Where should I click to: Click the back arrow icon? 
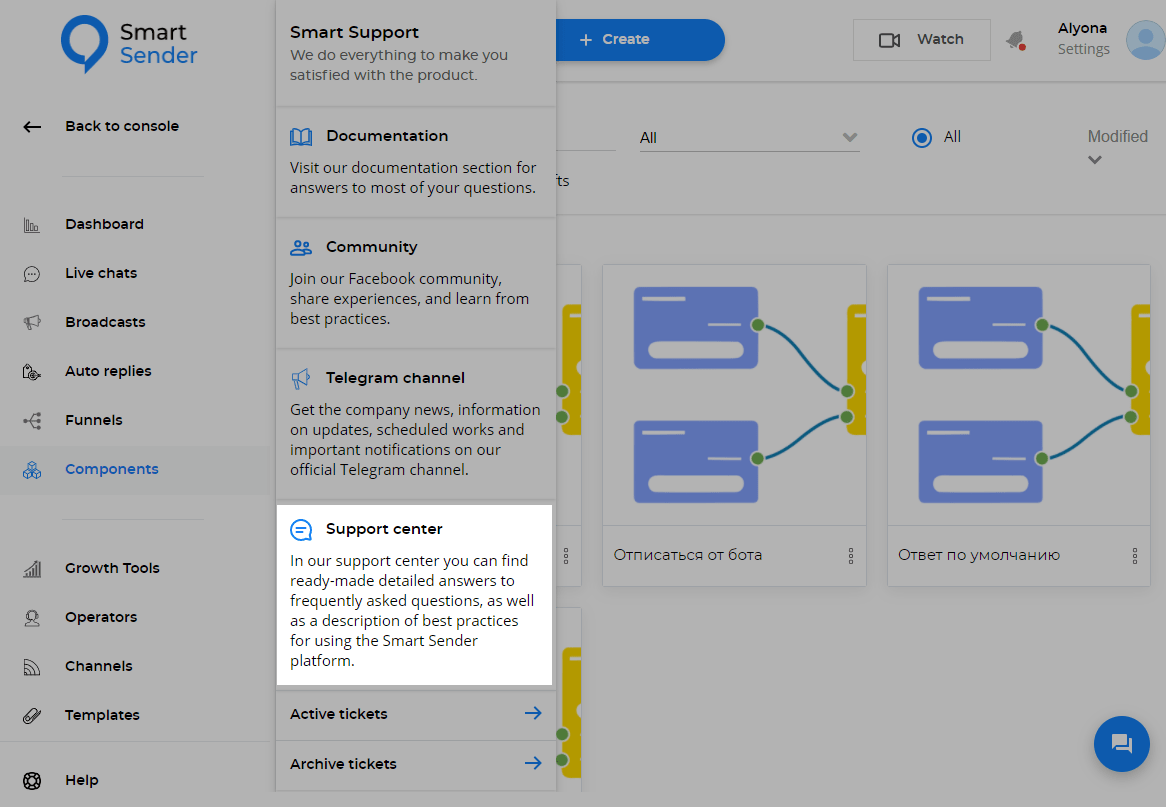[32, 127]
